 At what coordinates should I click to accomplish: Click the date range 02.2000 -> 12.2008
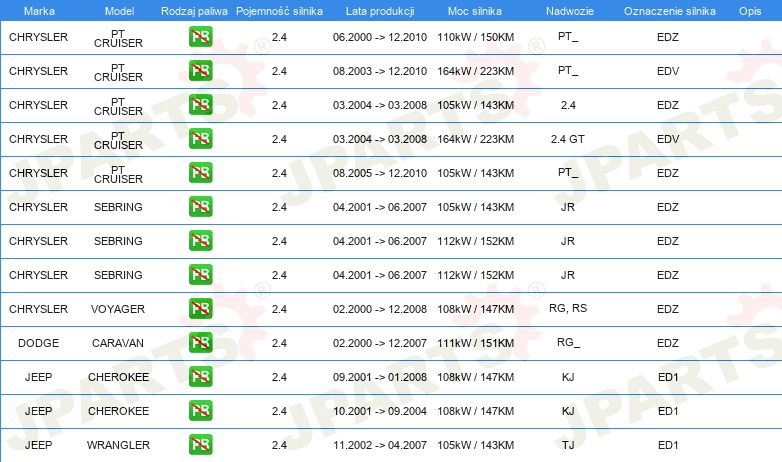coord(380,309)
